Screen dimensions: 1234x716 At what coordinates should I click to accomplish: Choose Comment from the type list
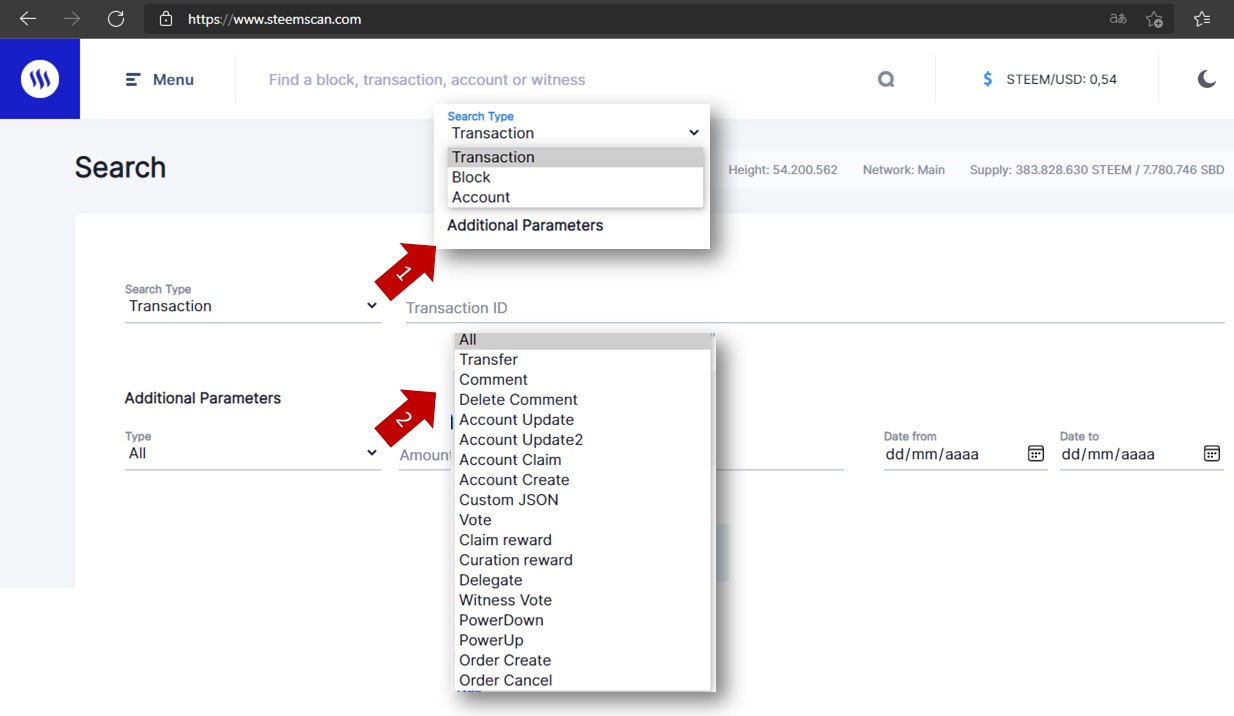583,380
